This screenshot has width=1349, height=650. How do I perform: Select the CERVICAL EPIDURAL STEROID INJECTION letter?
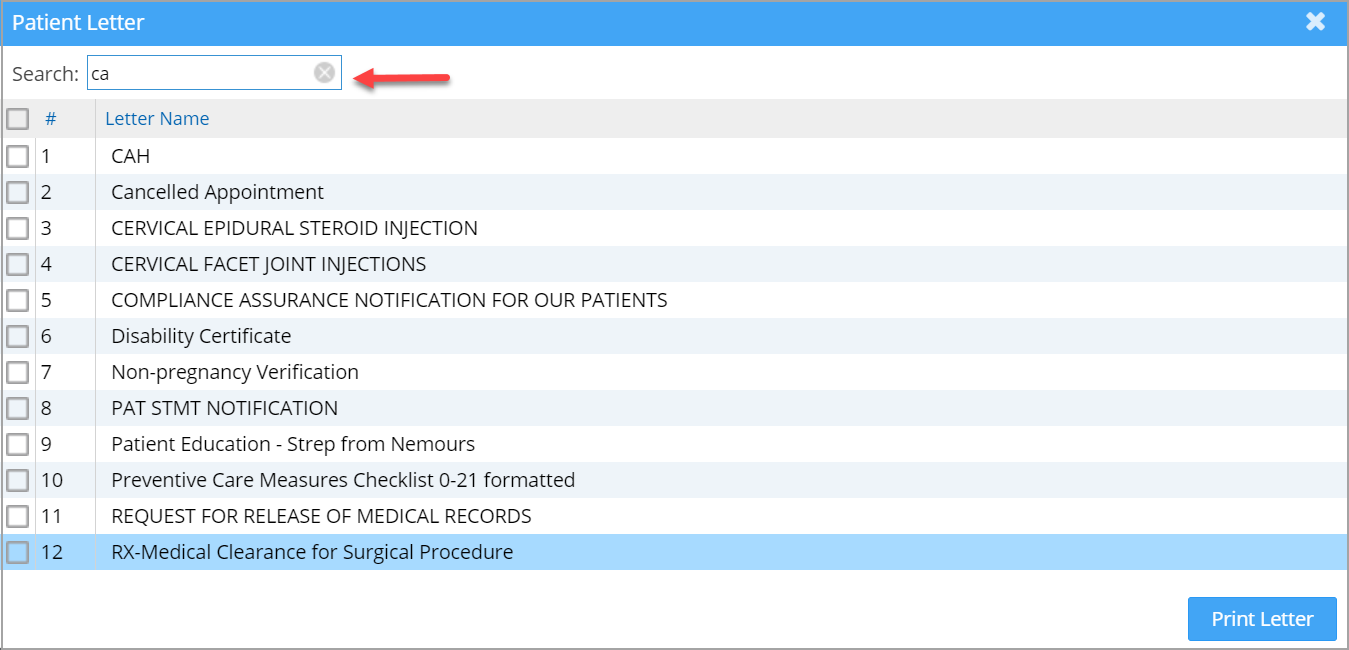tap(294, 228)
